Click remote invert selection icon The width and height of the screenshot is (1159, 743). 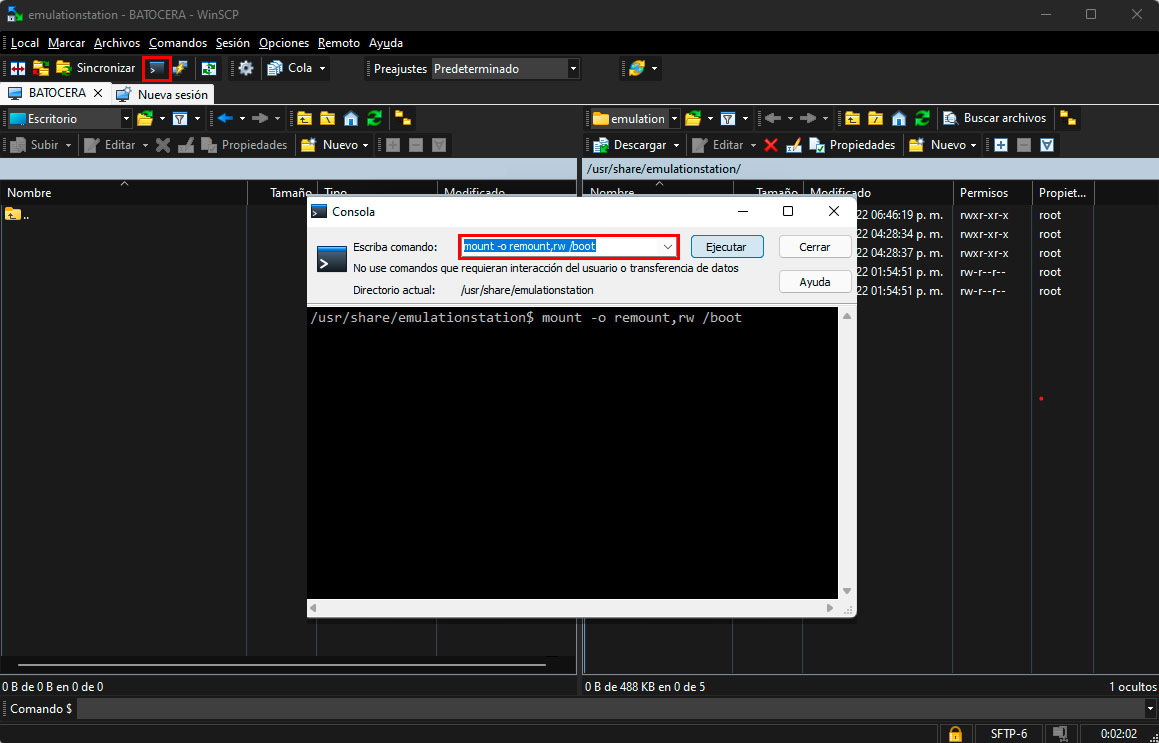[1047, 145]
